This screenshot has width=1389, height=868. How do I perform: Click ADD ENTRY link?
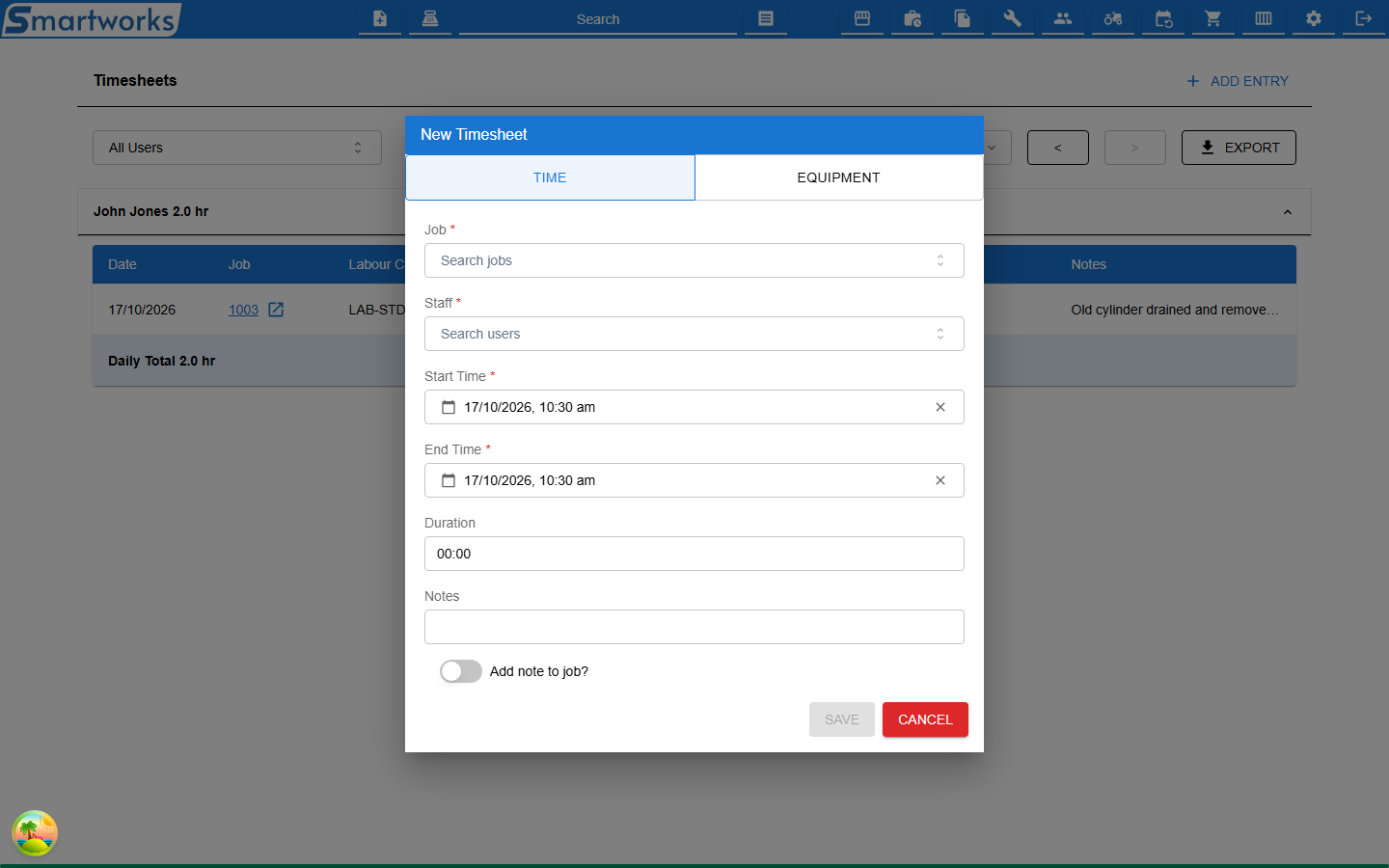1238,81
